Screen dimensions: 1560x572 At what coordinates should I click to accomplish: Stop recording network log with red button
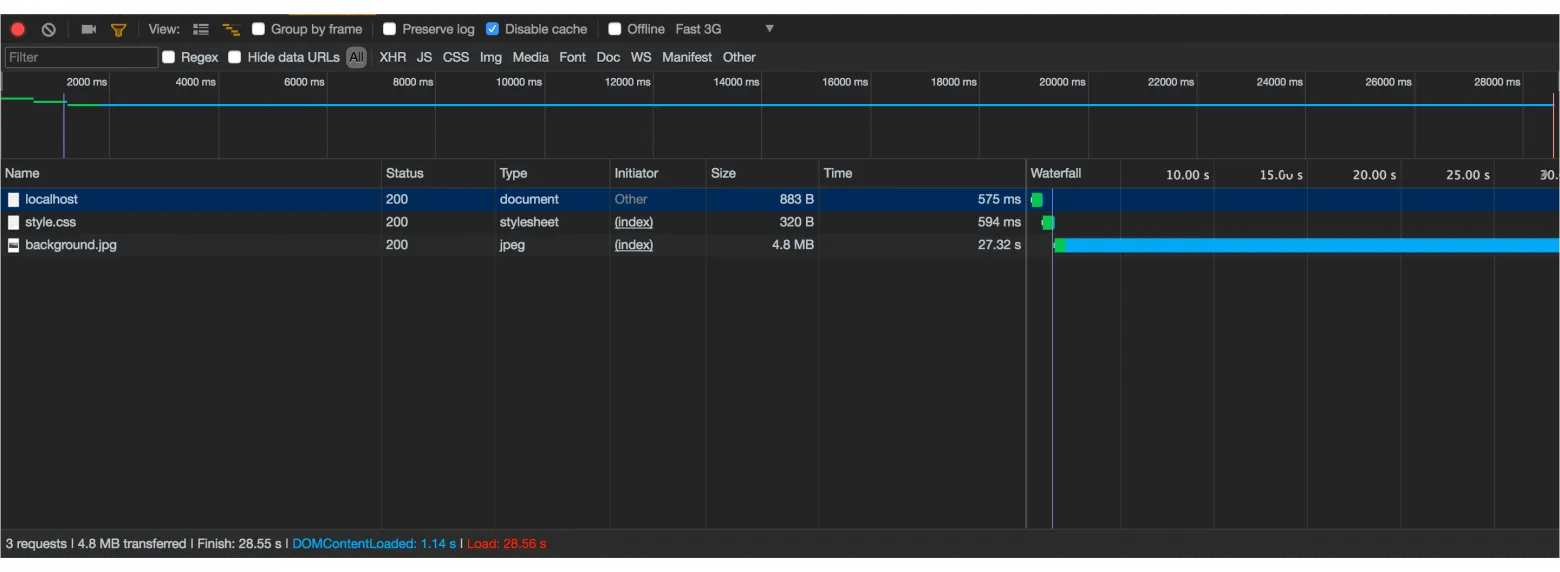17,29
